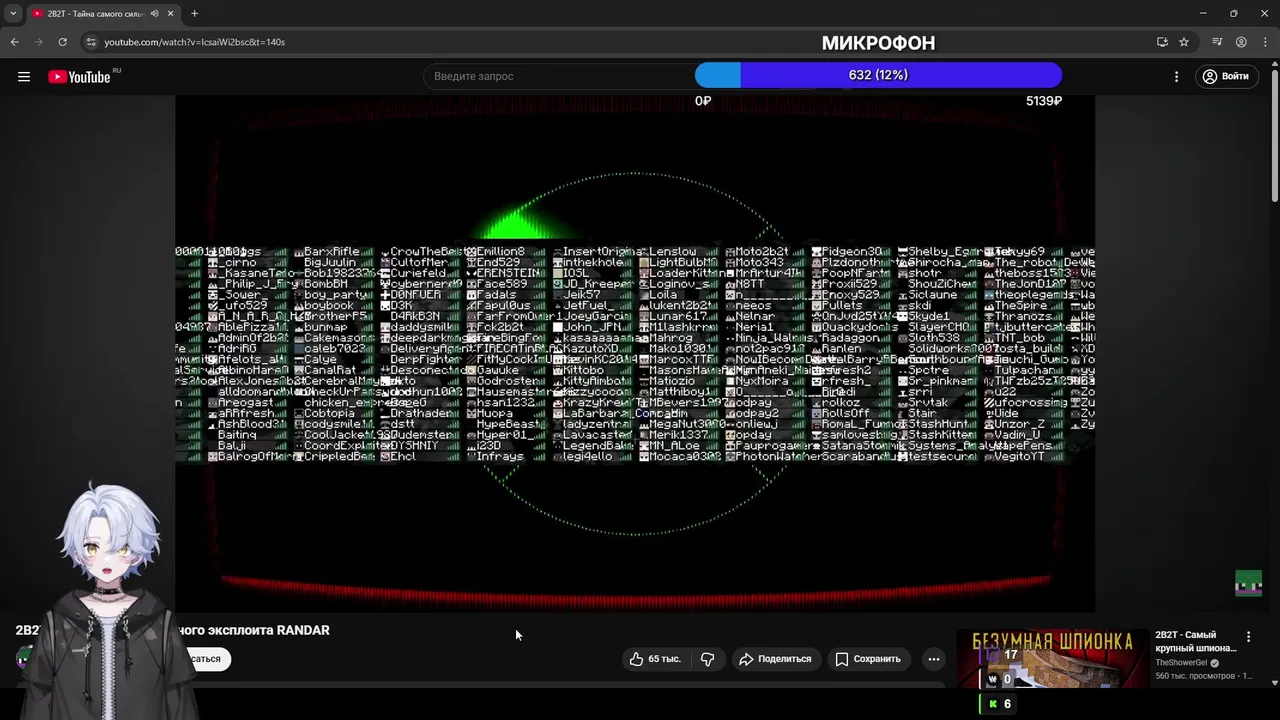Click the Поделиться share button
The width and height of the screenshot is (1280, 720).
(x=775, y=659)
